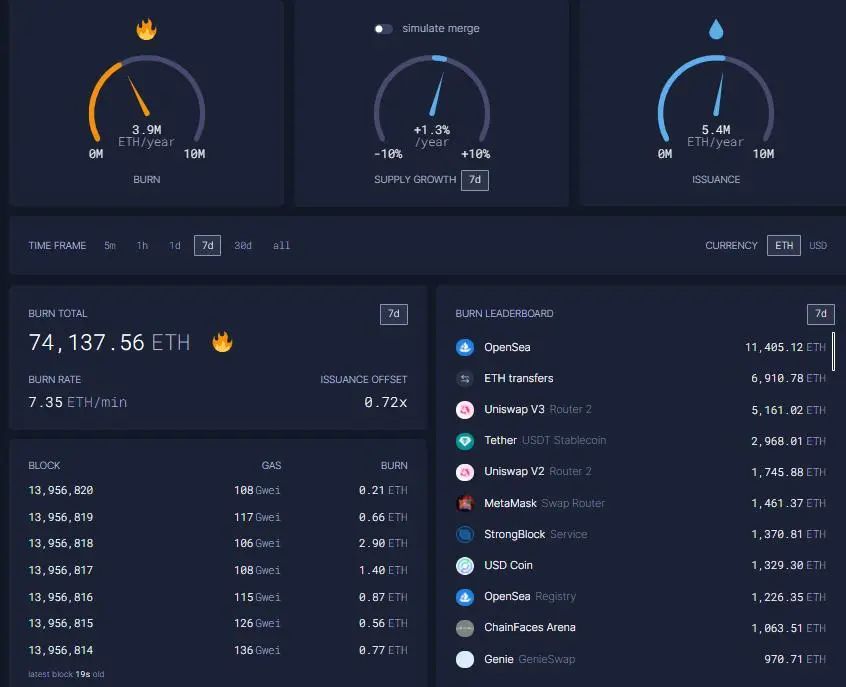This screenshot has width=846, height=687.
Task: Click the MetaMask fox icon
Action: coord(465,503)
